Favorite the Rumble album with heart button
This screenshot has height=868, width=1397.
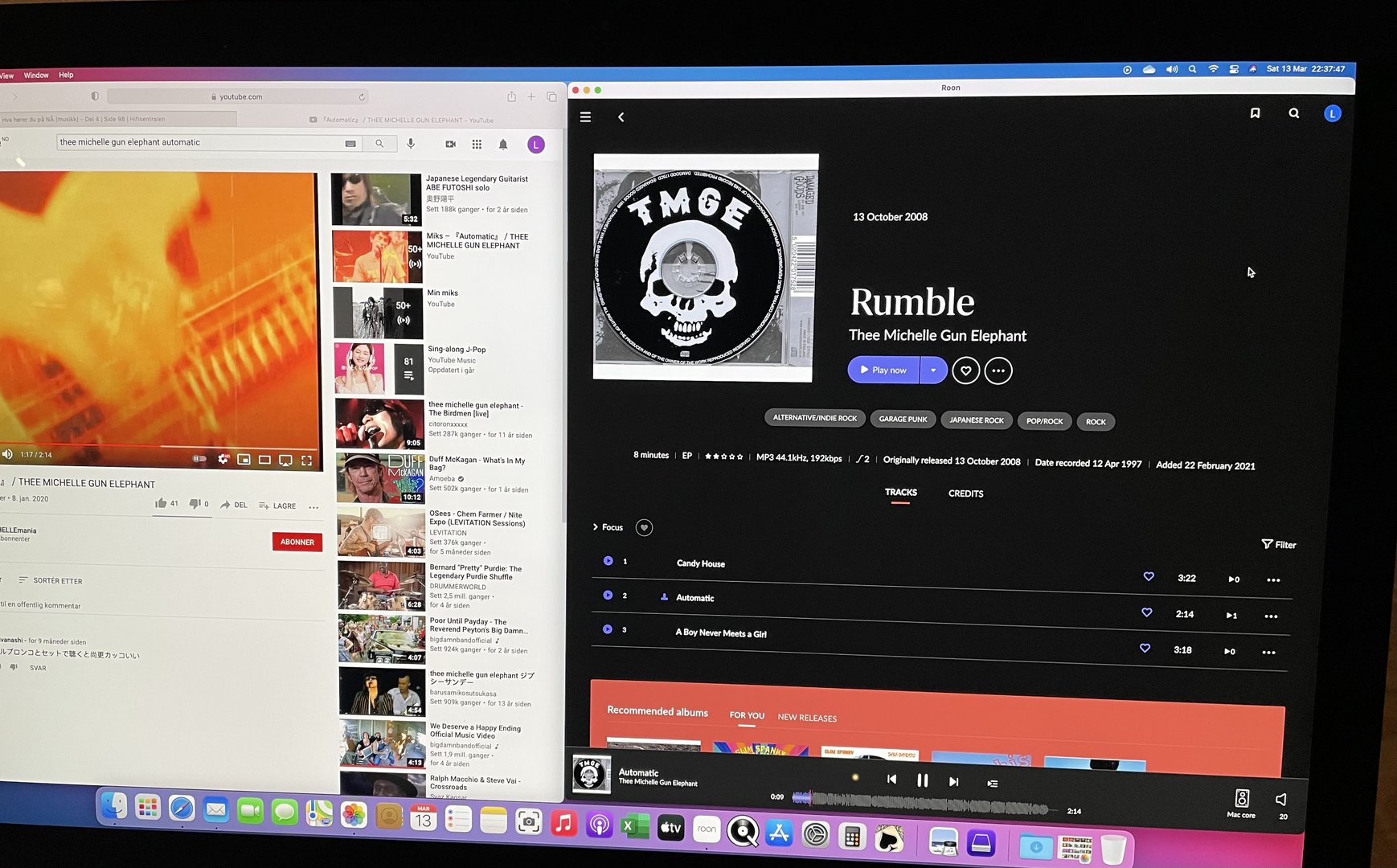point(966,371)
